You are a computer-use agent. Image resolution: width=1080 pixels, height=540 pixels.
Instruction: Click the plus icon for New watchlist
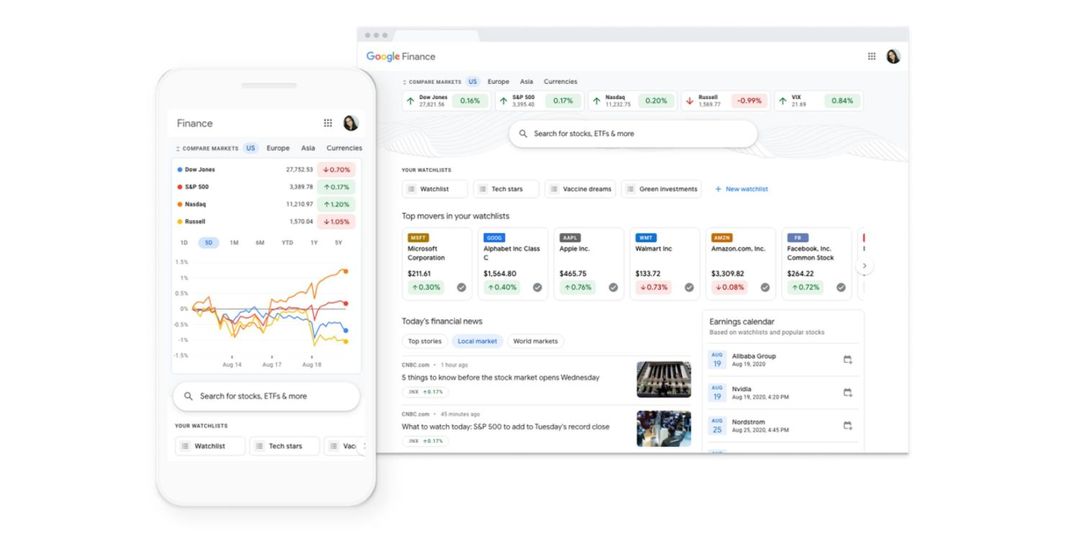[718, 189]
